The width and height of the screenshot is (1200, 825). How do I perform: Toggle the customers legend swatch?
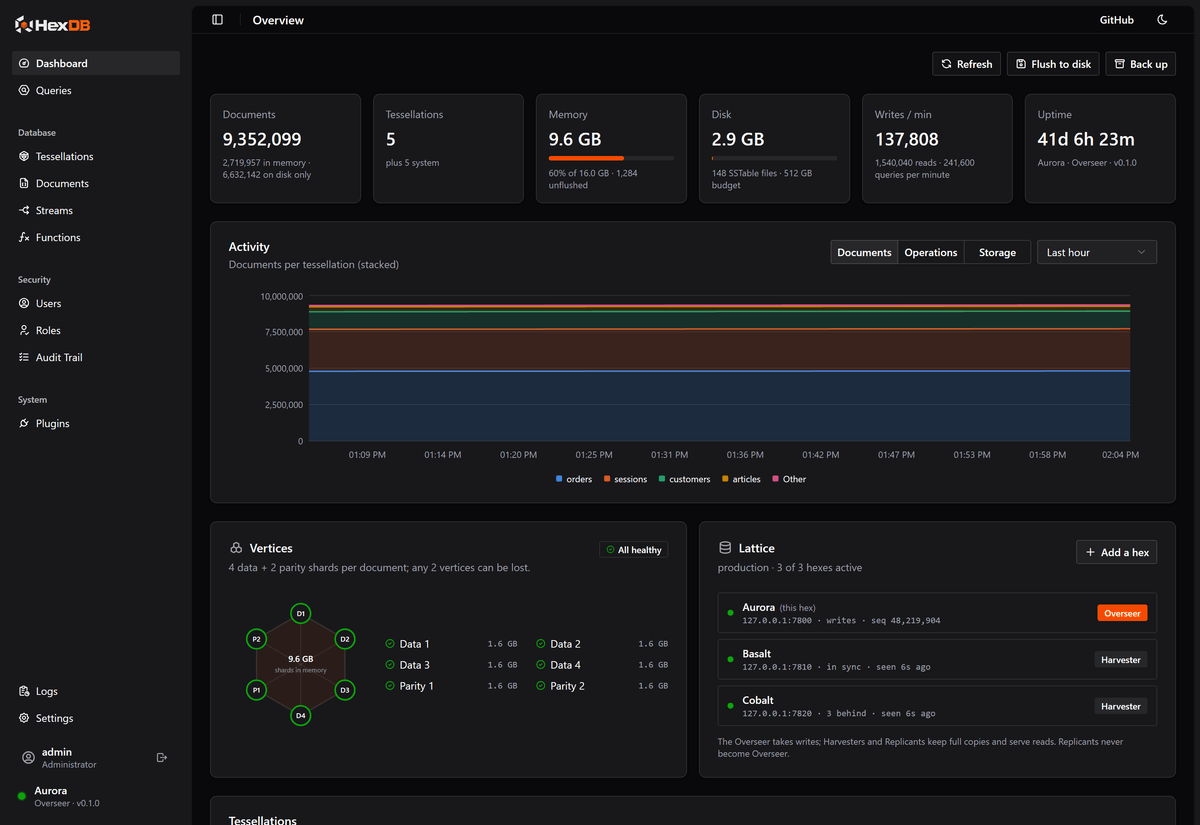point(662,479)
